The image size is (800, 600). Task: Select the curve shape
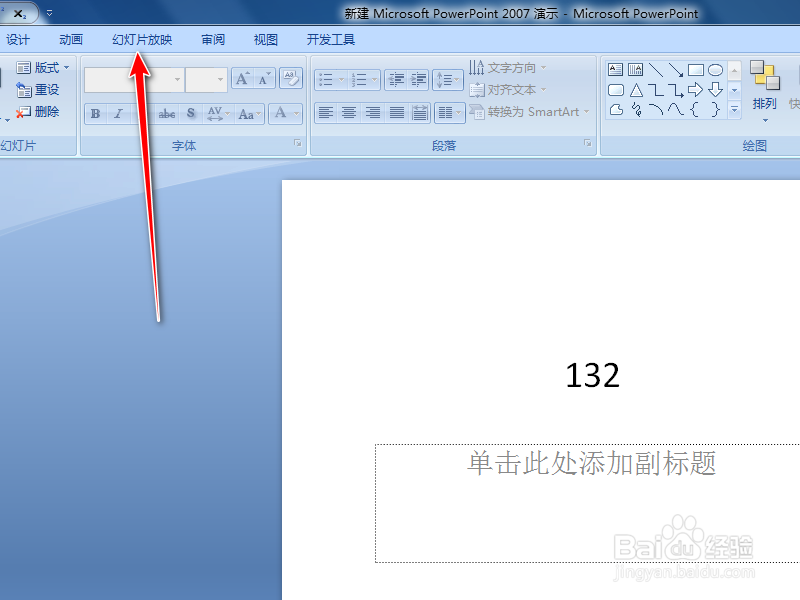tap(676, 109)
